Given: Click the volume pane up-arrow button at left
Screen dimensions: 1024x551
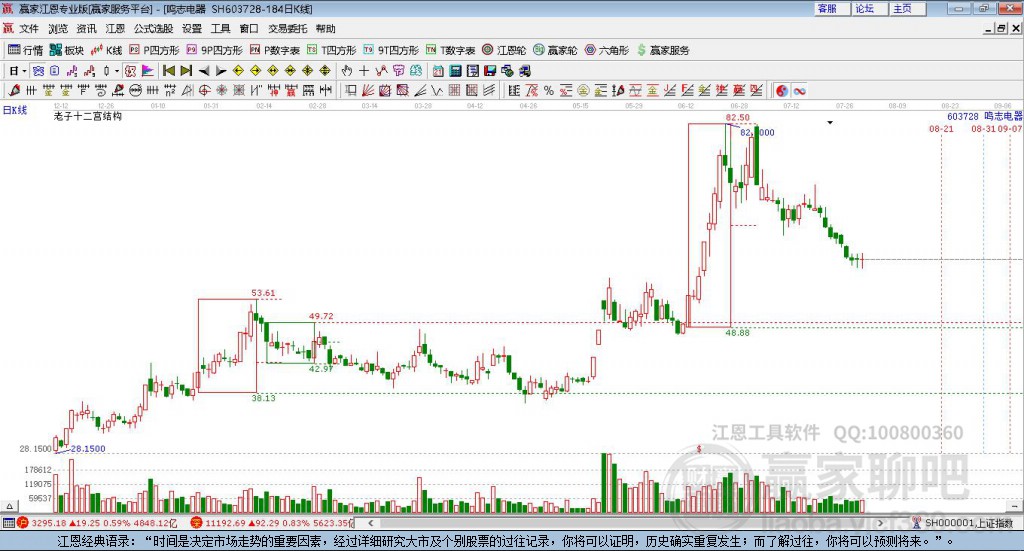Looking at the screenshot, I should click(9, 506).
